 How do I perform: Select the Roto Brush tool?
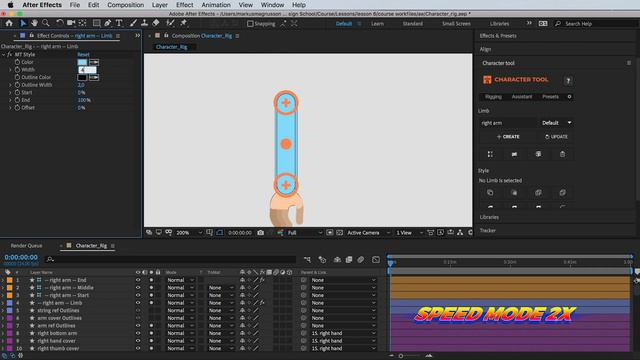click(170, 23)
